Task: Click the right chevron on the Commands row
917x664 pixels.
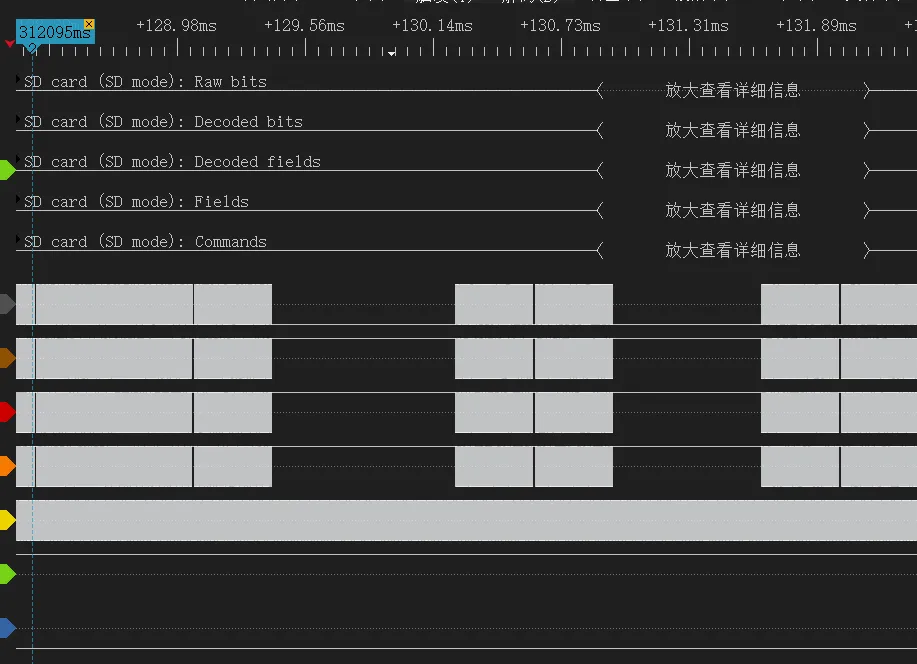Action: tap(866, 250)
